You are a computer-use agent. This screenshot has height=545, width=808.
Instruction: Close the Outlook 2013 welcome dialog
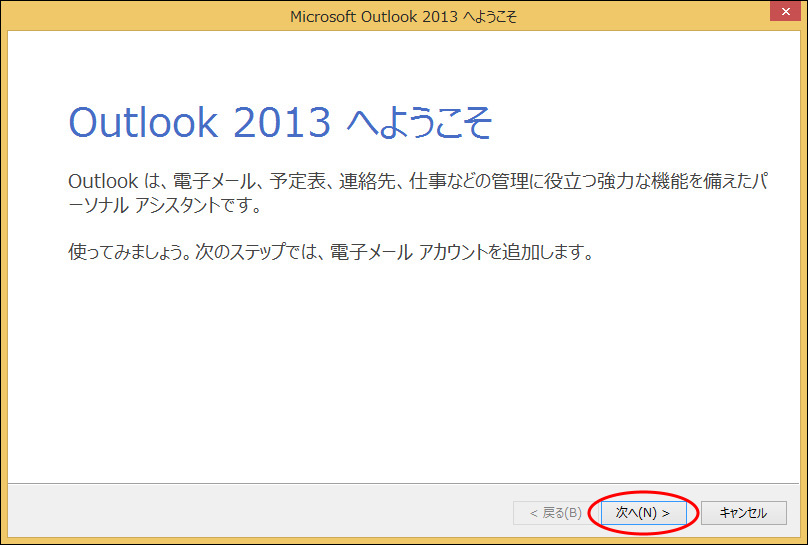pyautogui.click(x=785, y=11)
